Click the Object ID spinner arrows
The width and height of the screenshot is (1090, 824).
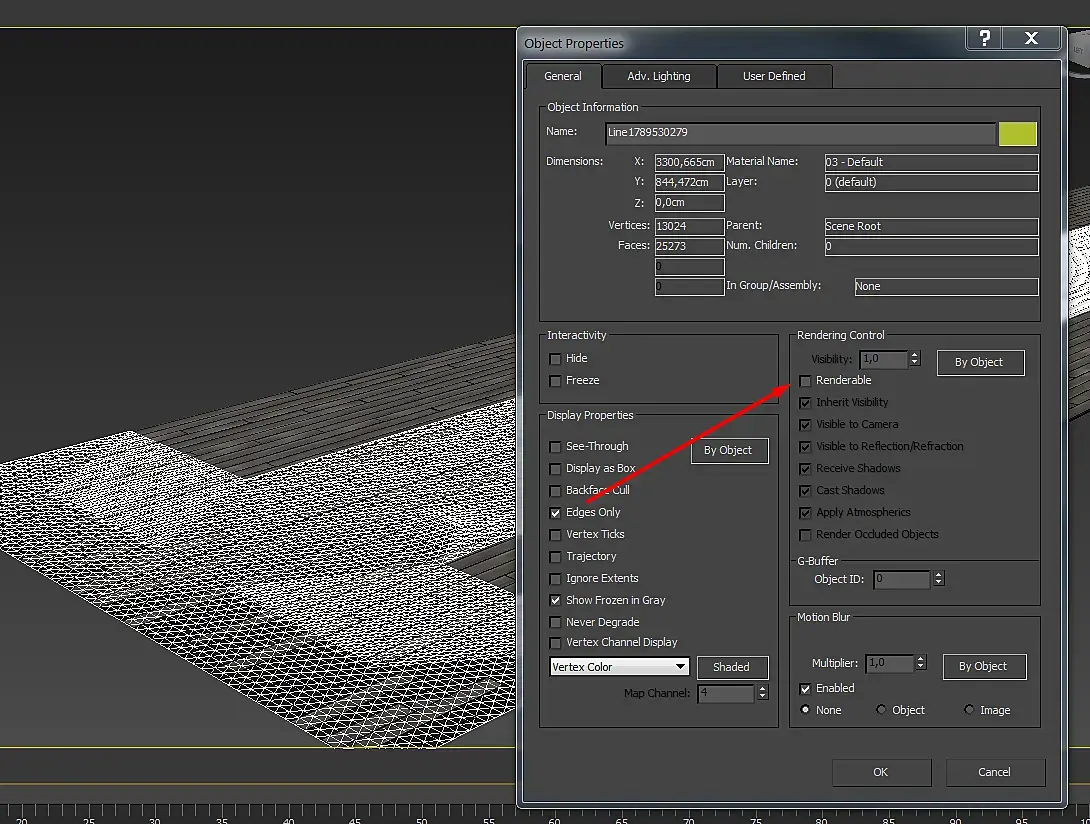(938, 579)
